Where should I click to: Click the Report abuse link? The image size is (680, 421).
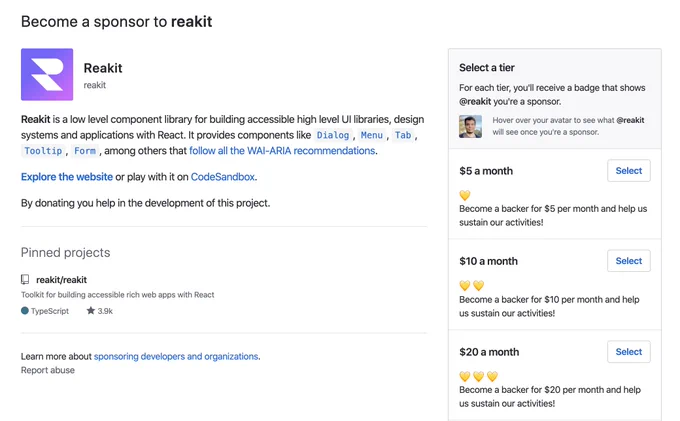click(x=48, y=370)
